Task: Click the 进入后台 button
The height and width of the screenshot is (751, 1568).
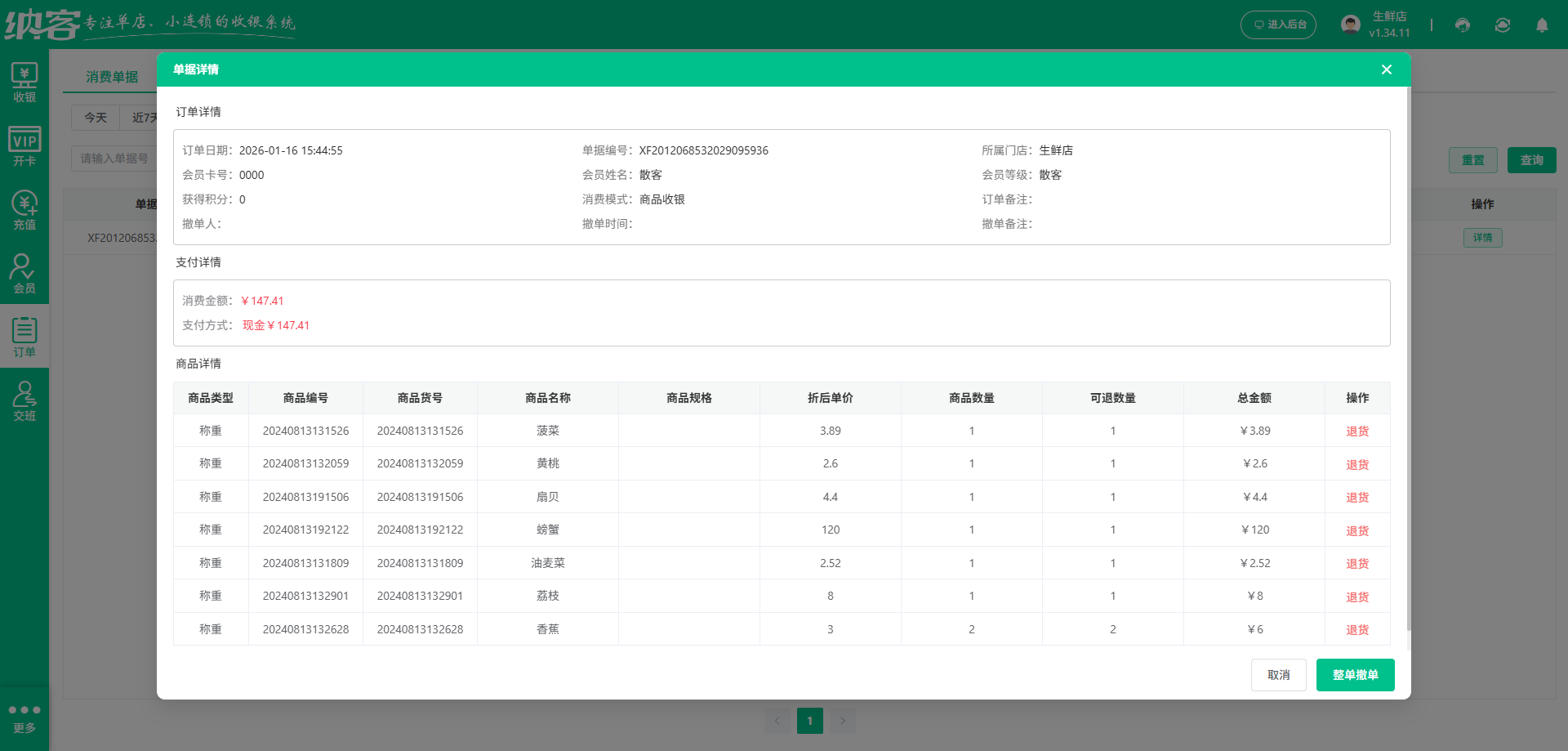Action: click(x=1278, y=25)
